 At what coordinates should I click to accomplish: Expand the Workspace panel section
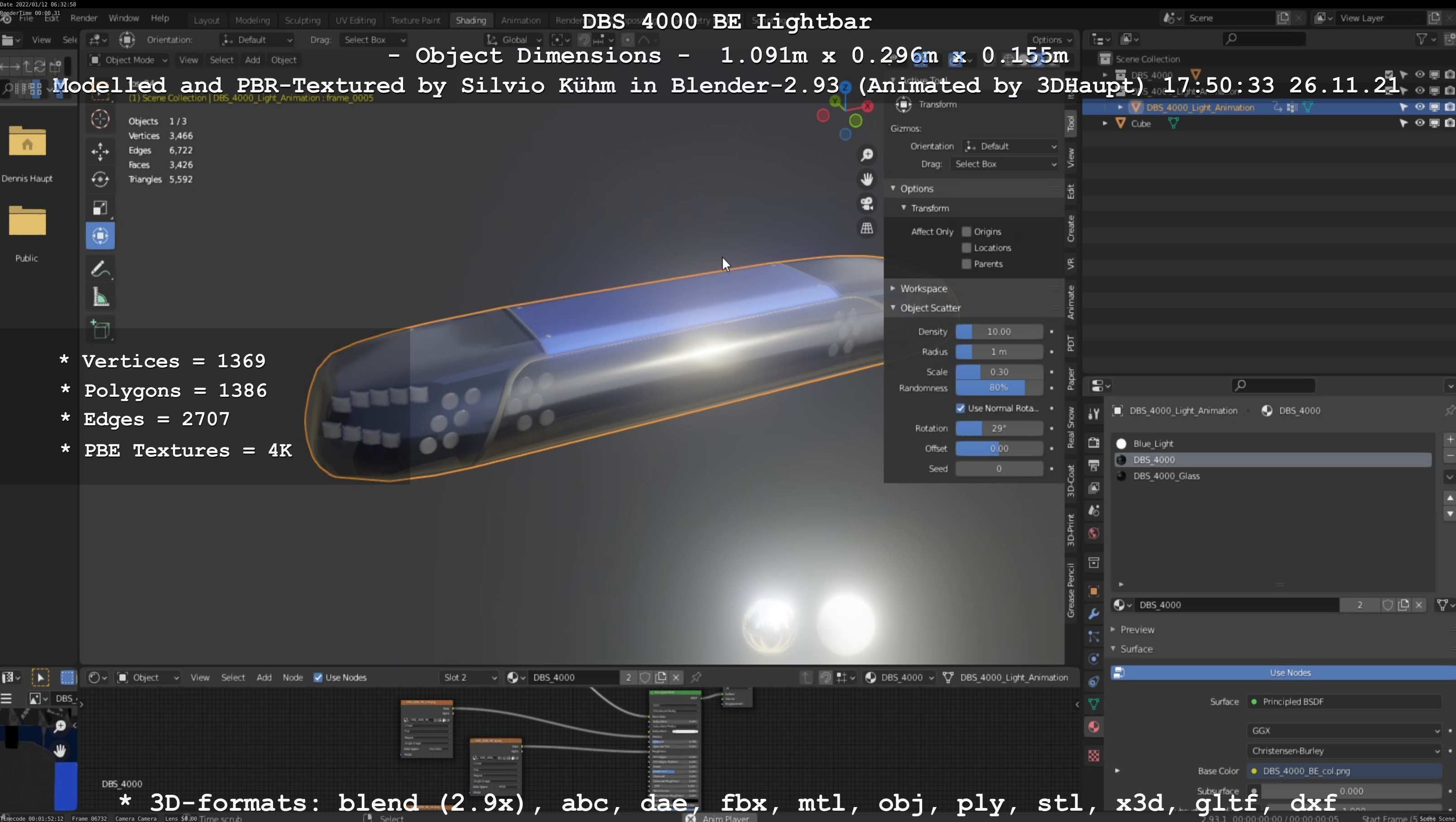point(923,288)
